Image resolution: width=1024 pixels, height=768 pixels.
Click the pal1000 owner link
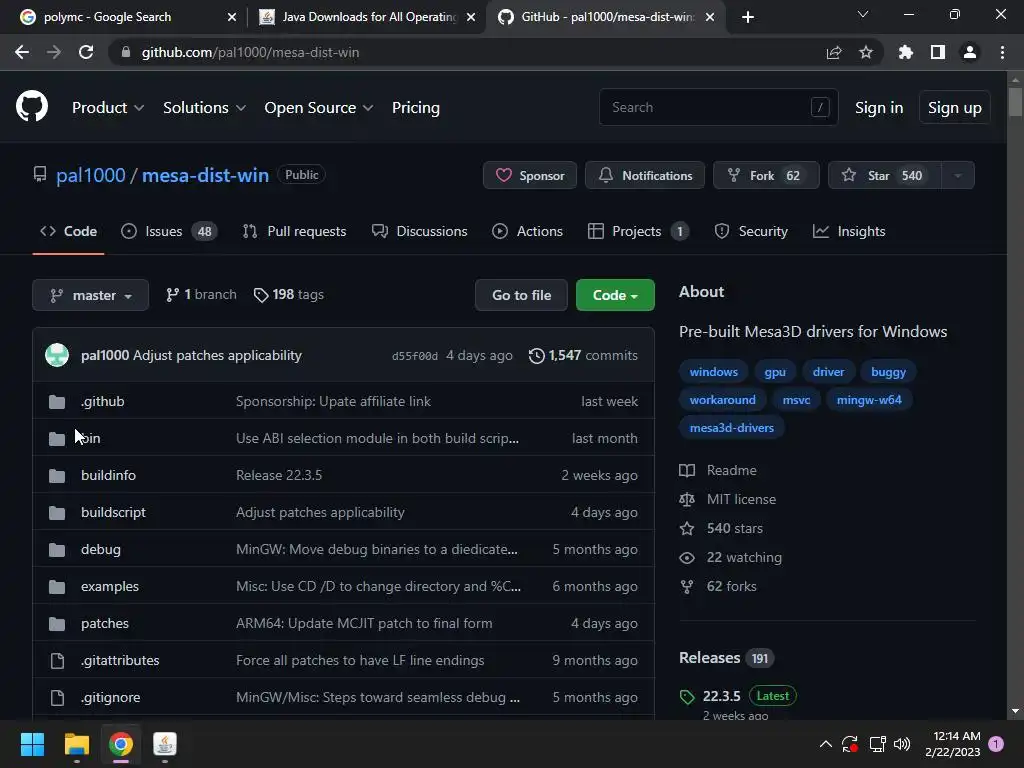tap(90, 176)
